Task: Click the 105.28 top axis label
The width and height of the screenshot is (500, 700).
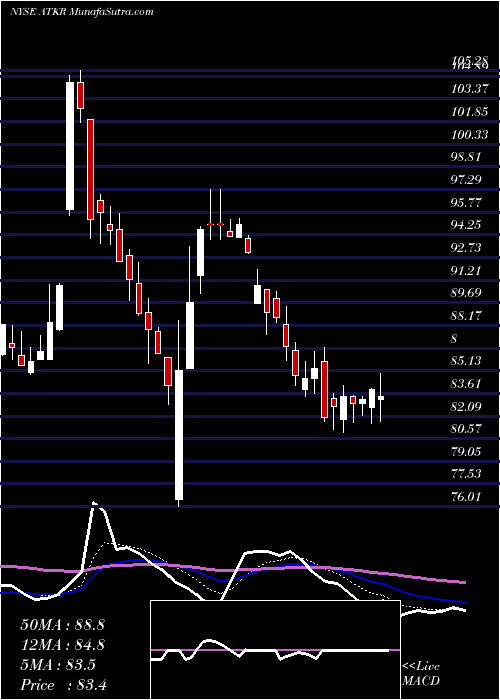Action: click(469, 60)
